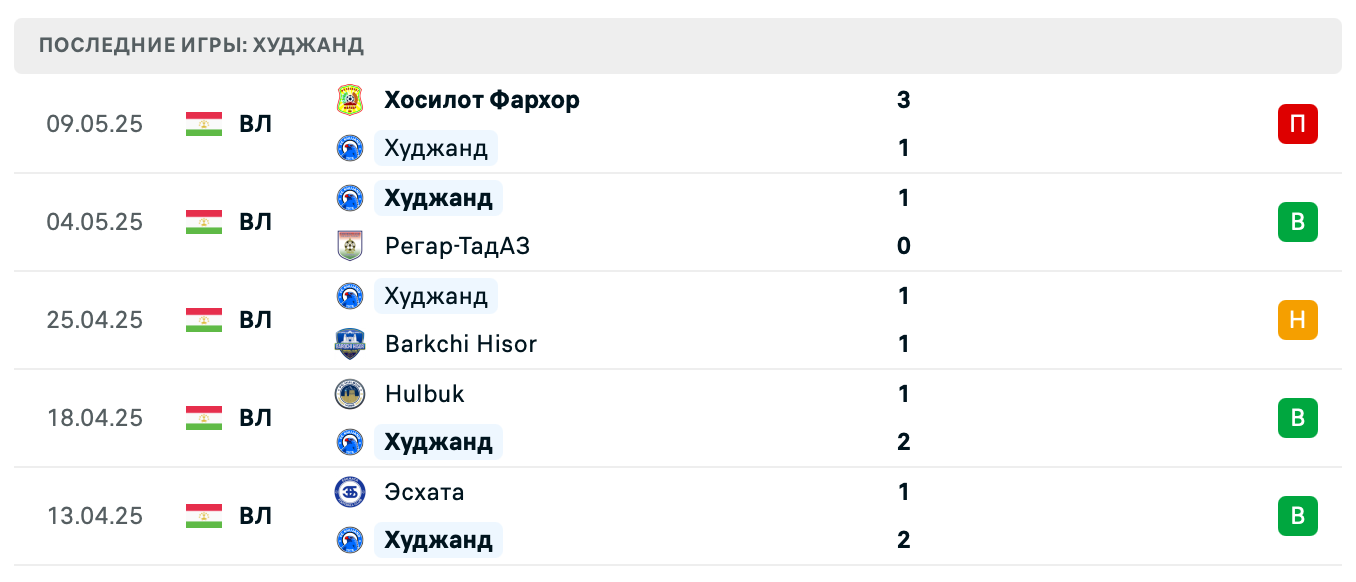This screenshot has height=582, width=1356.
Task: Click the Tajikistan flag for 09.05.25 match
Action: click(204, 124)
